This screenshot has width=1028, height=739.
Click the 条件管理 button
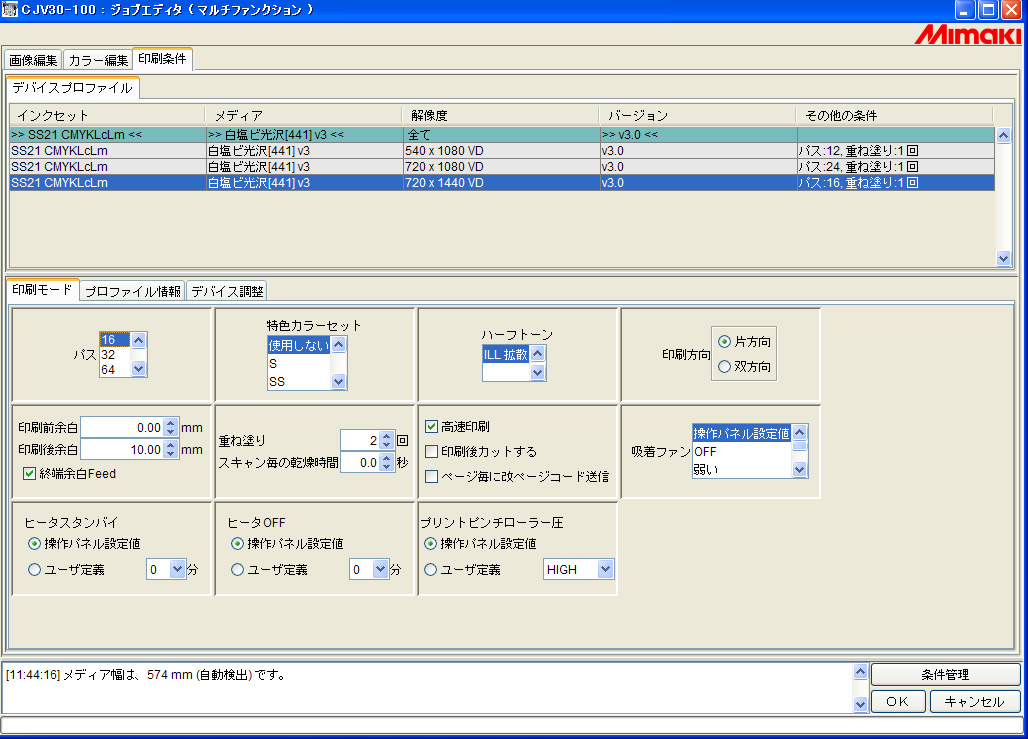point(945,674)
